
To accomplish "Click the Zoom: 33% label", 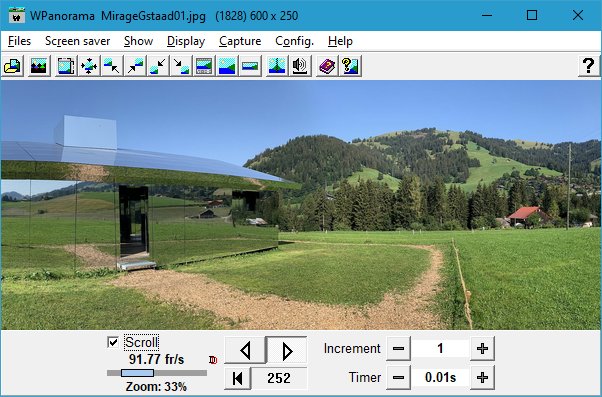I will point(156,386).
